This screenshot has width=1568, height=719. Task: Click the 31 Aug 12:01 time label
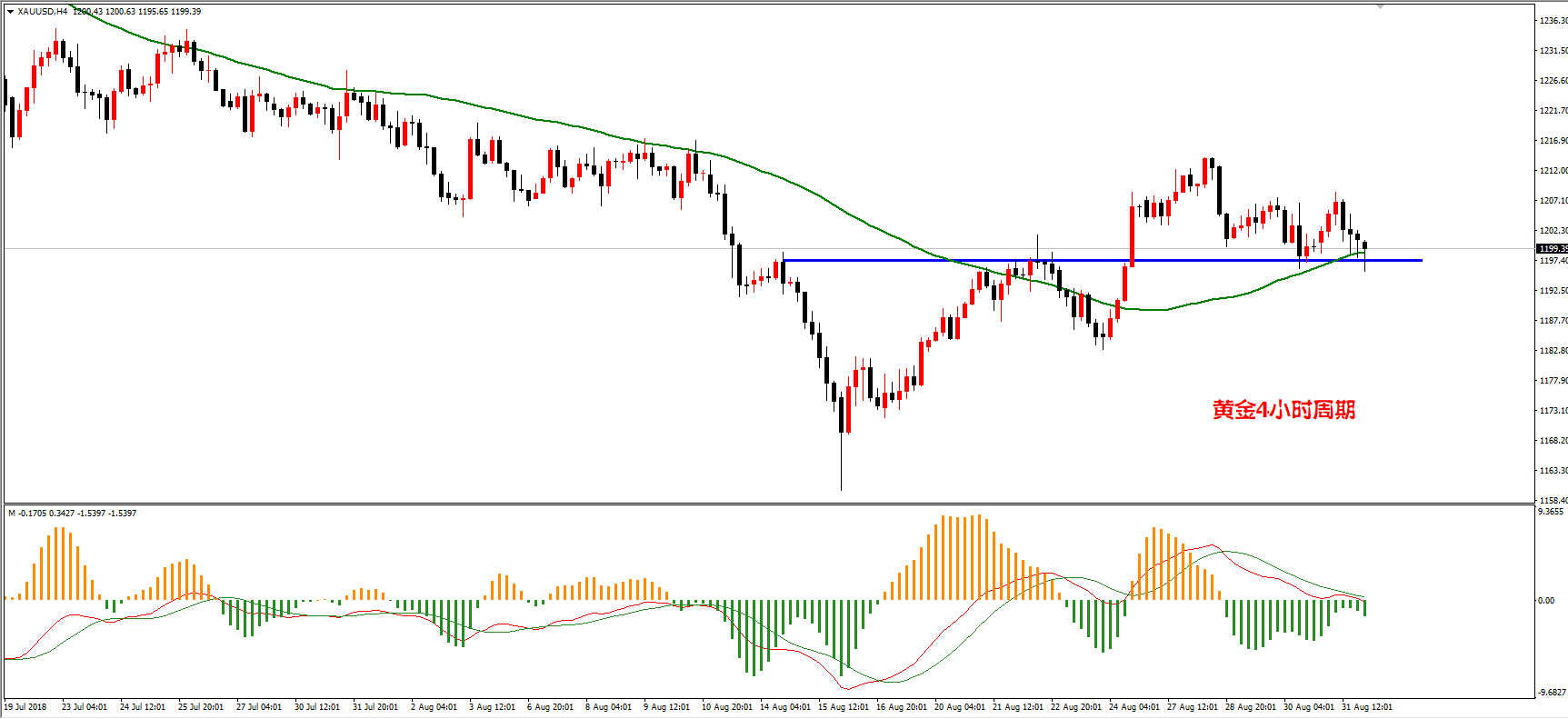pos(1367,707)
